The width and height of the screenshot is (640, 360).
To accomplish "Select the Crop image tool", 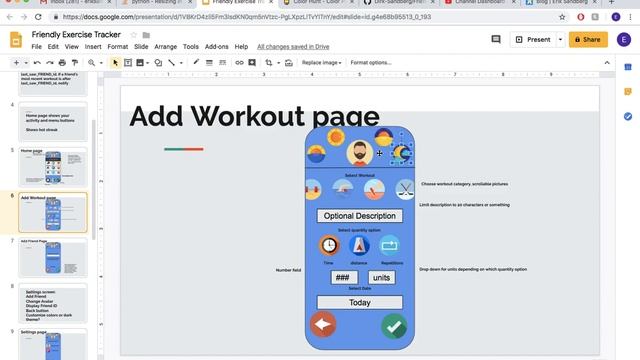I will pyautogui.click(x=269, y=63).
